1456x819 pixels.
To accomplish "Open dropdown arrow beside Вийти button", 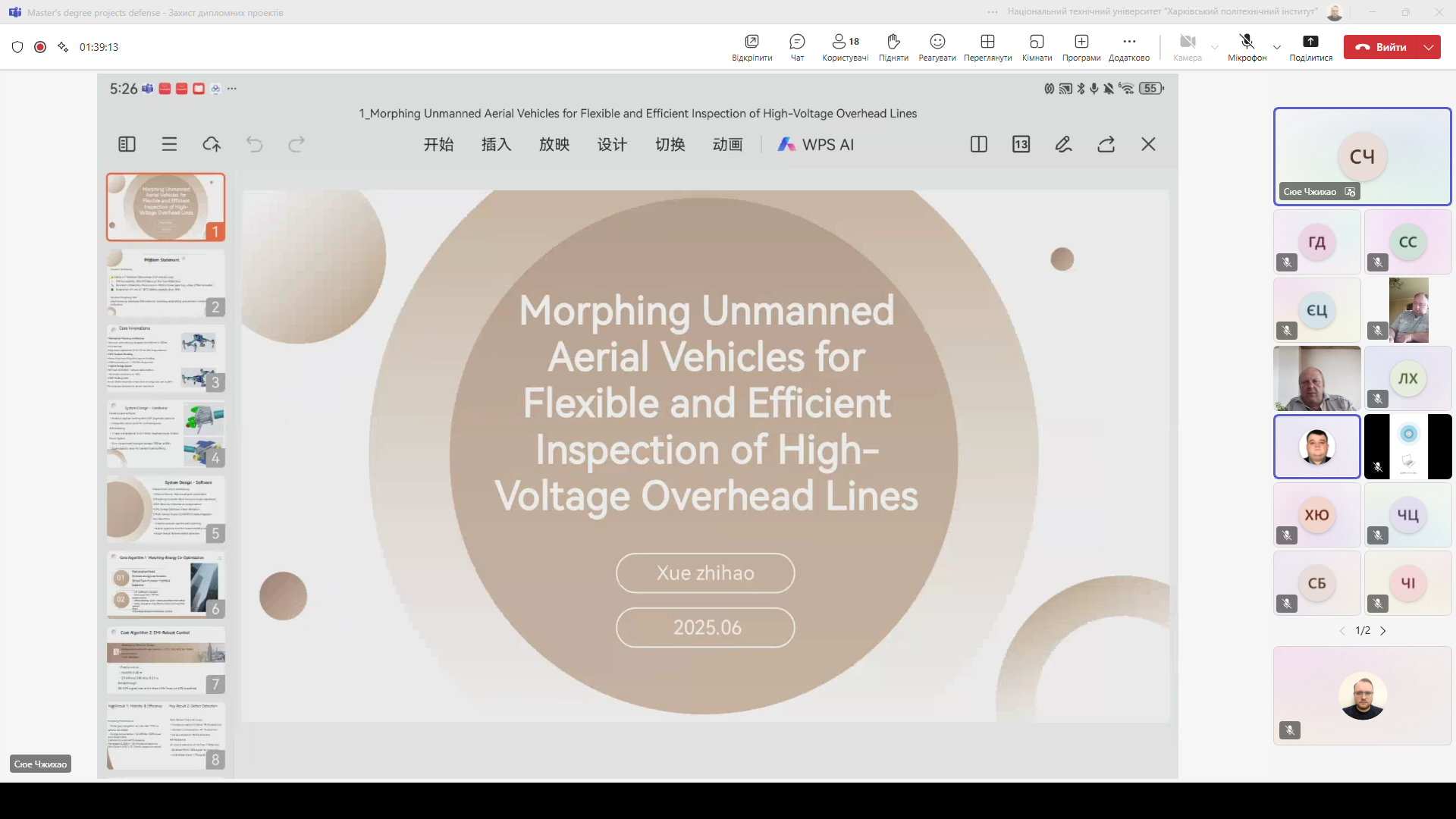I will pyautogui.click(x=1429, y=47).
